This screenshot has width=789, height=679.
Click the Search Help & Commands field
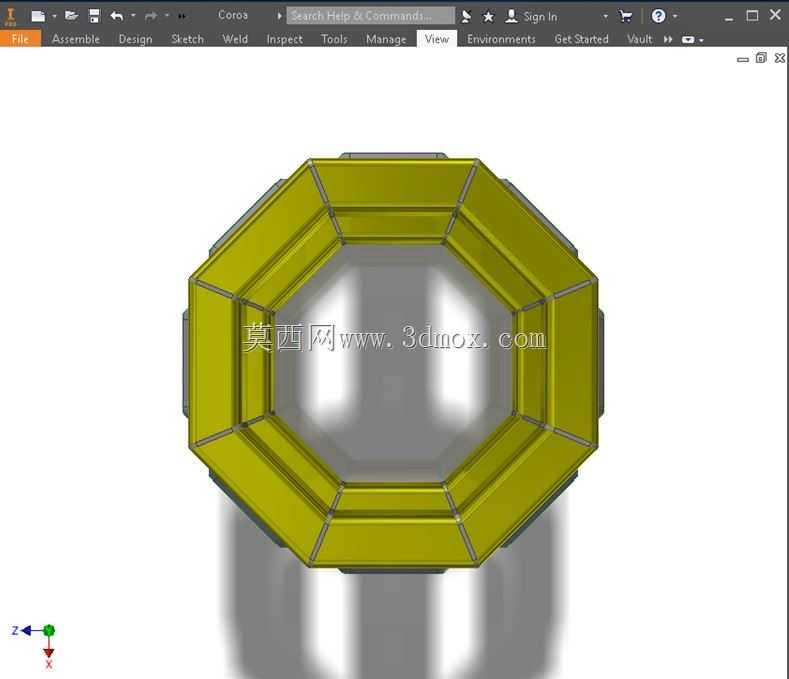point(370,16)
